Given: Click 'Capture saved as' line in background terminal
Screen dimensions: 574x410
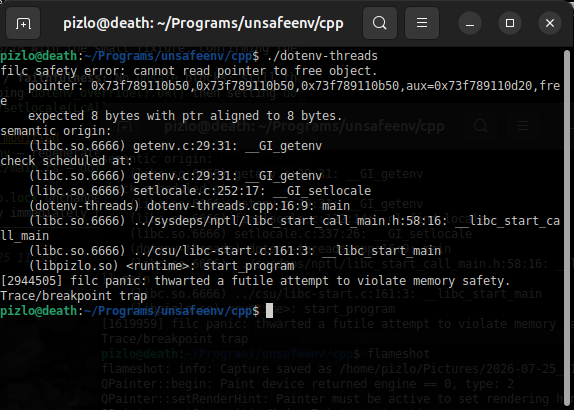Looking at the screenshot, I should (331, 369).
